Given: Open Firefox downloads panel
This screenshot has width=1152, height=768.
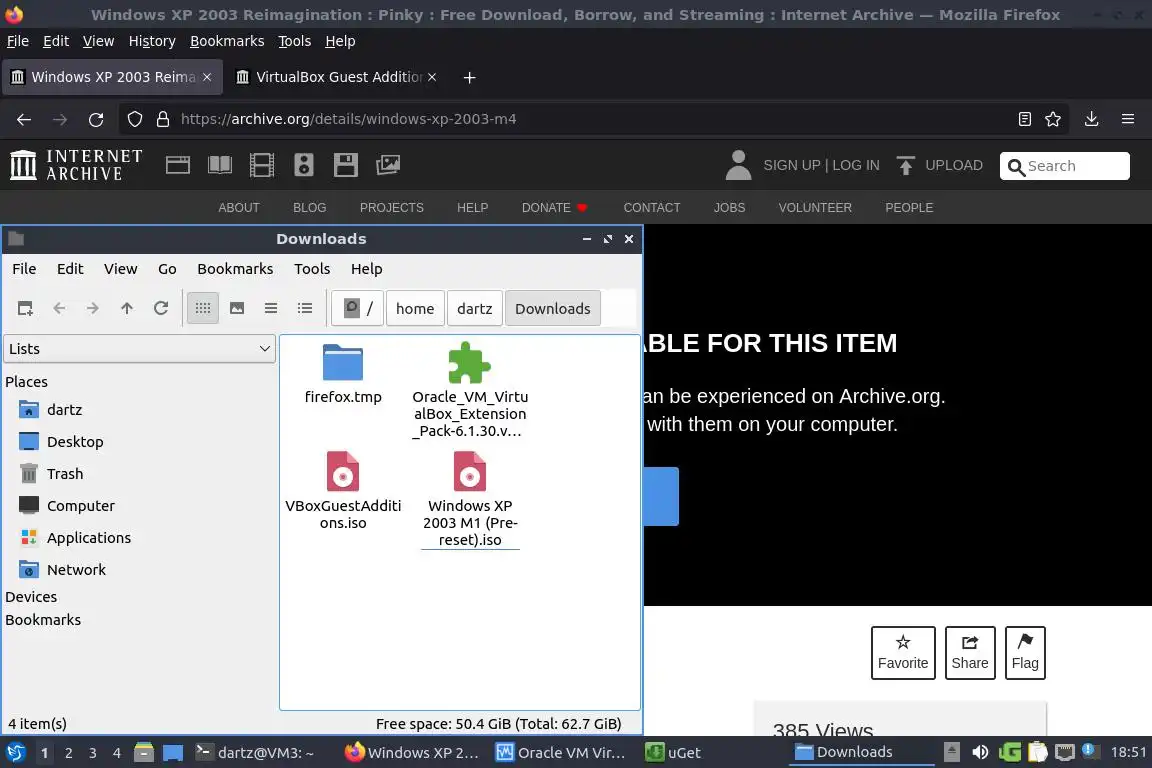Looking at the screenshot, I should [1092, 119].
